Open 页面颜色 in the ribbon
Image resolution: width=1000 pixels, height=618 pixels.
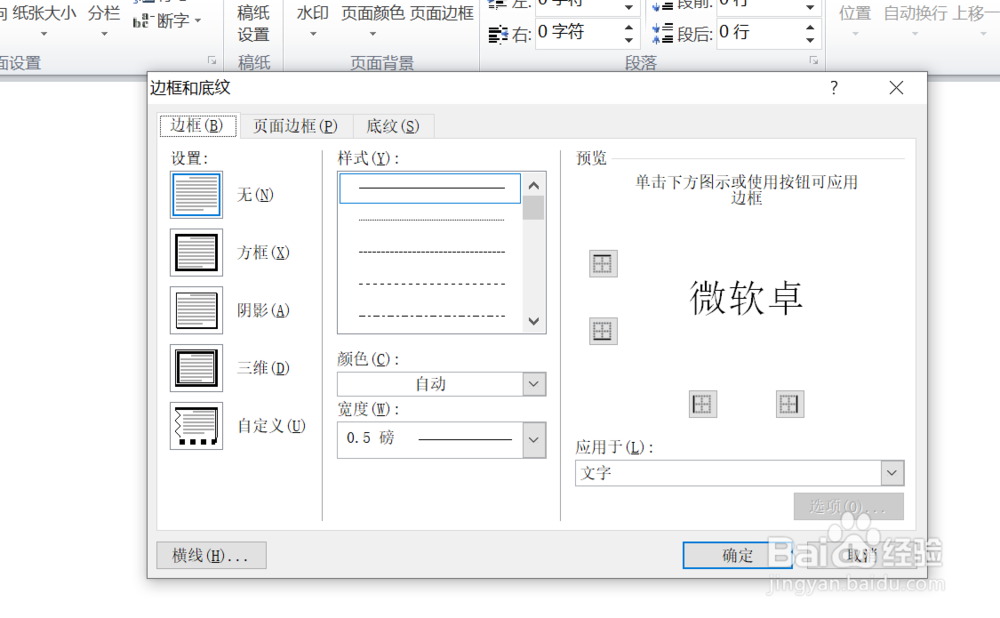pos(372,19)
